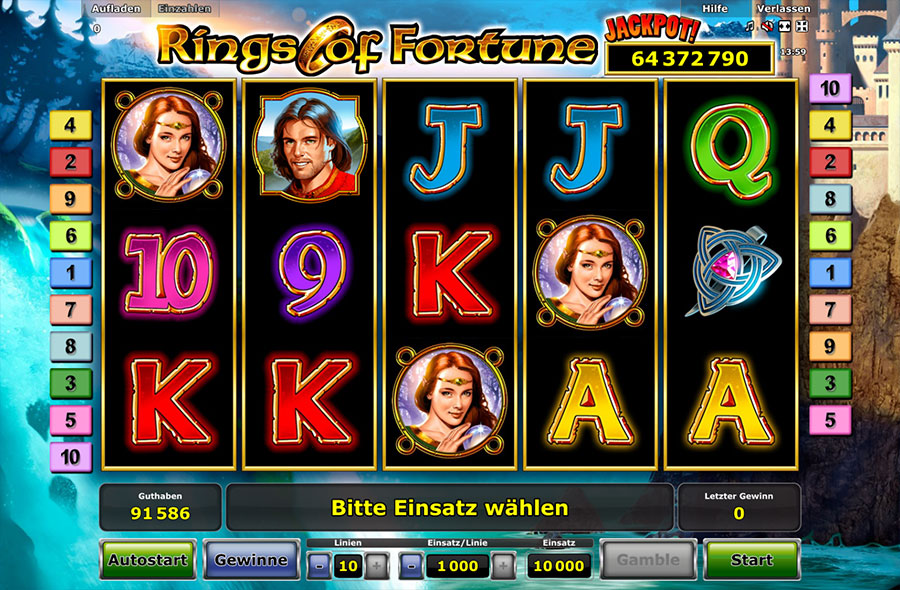Toggle the music note icon
900x590 pixels.
click(x=749, y=26)
